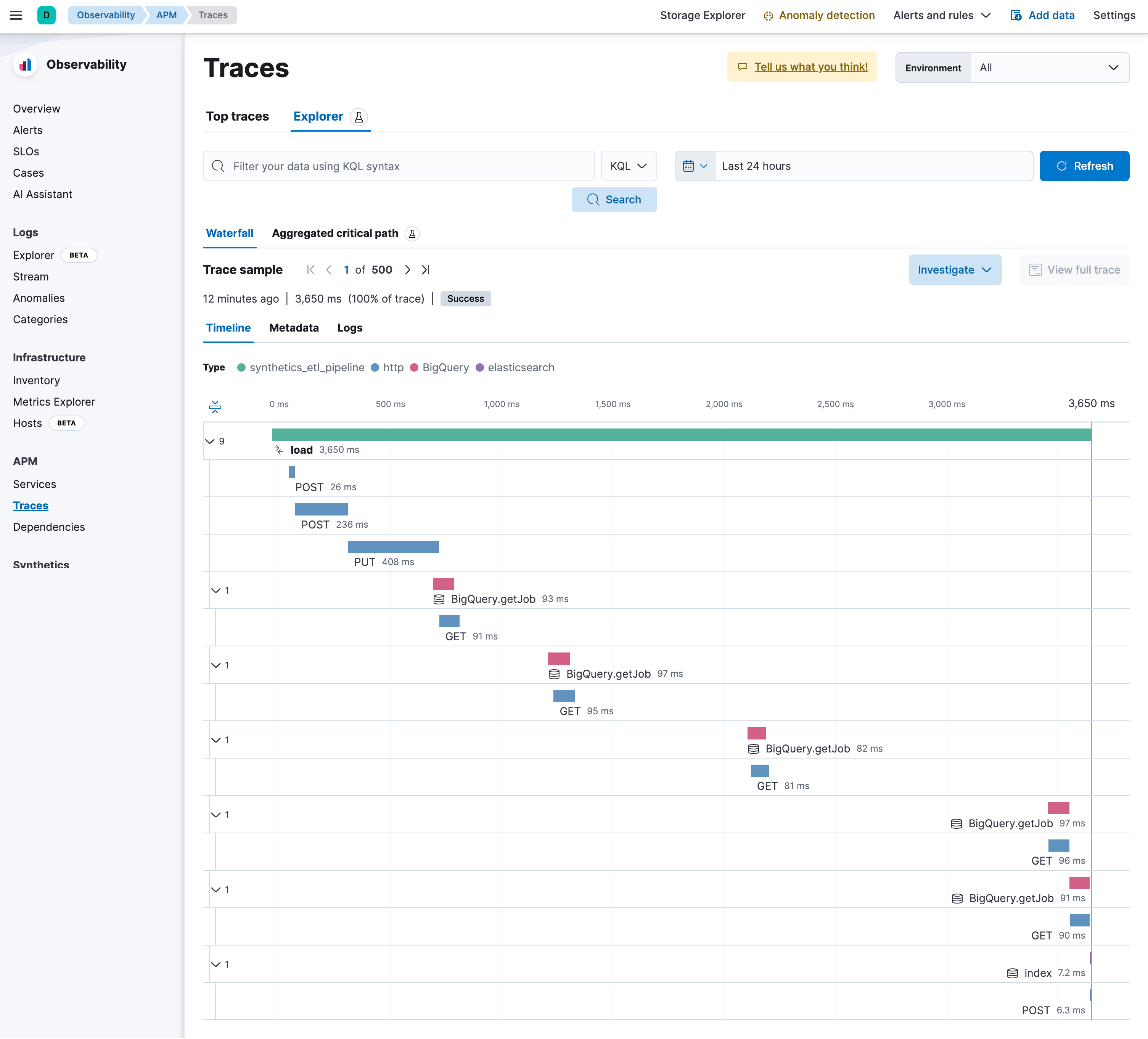Viewport: 1148px width, 1039px height.
Task: Open the Tell us what you think link
Action: click(810, 67)
